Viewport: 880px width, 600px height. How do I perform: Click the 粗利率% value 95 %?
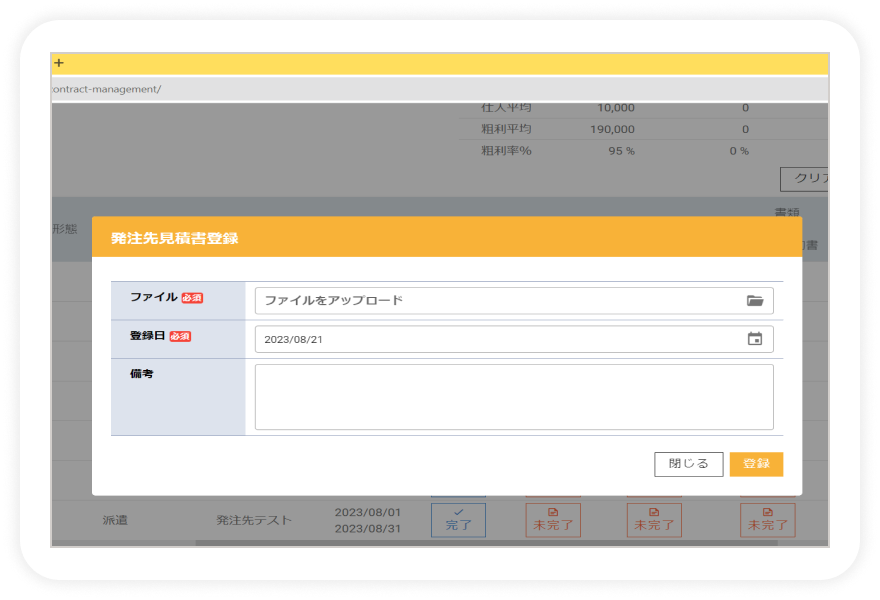621,151
